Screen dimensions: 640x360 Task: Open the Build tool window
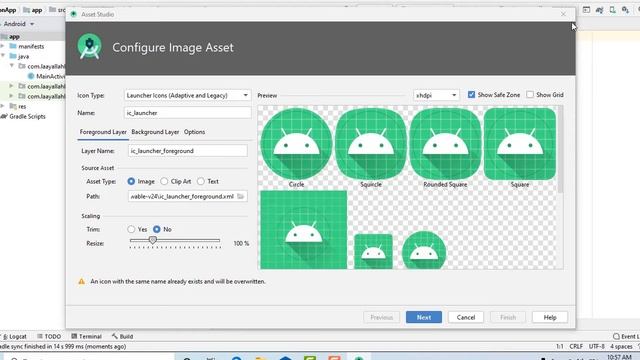122,336
